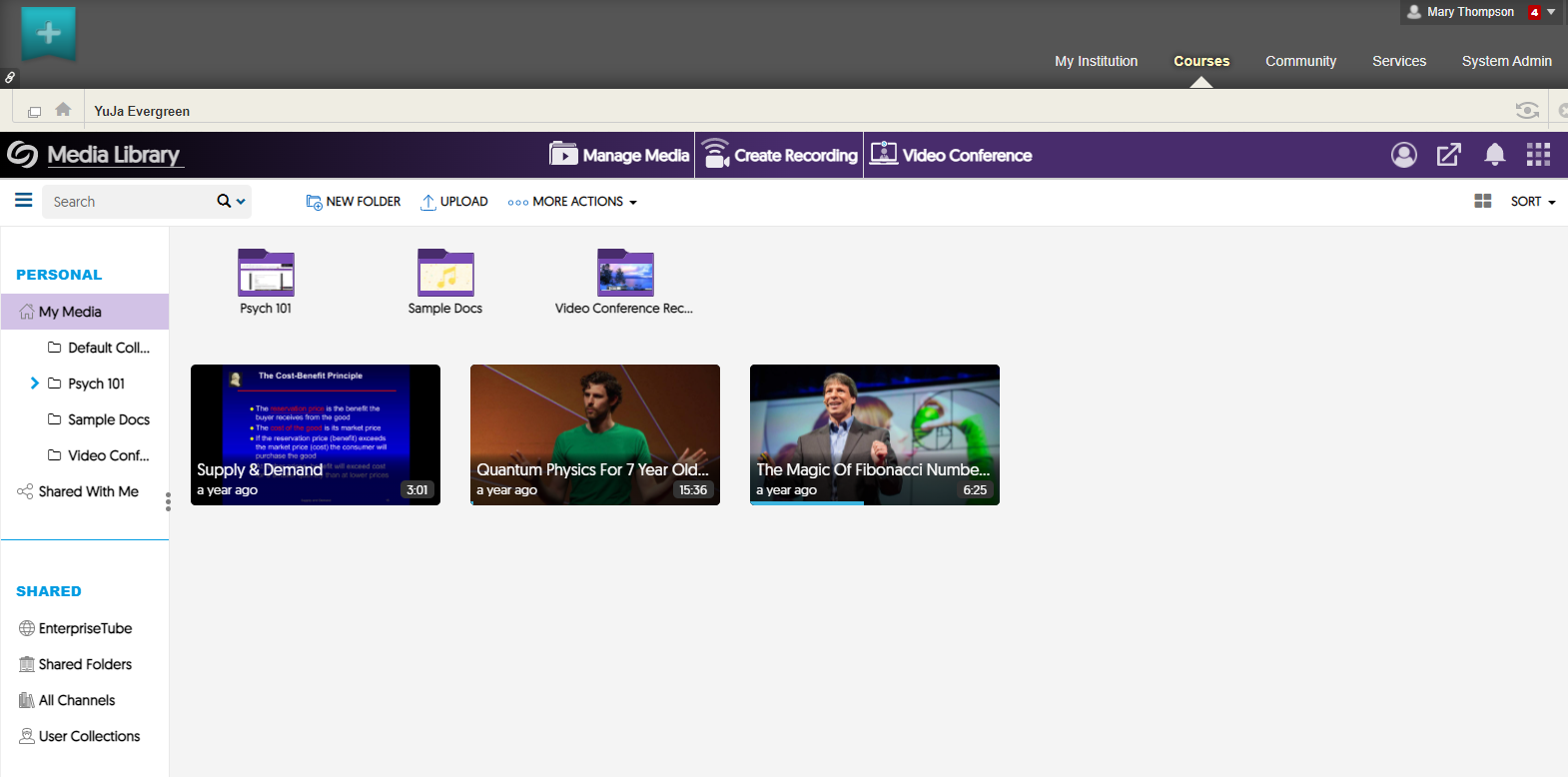Viewport: 1568px width, 777px height.
Task: Open Default Coll... folder in sidebar
Action: pos(99,348)
